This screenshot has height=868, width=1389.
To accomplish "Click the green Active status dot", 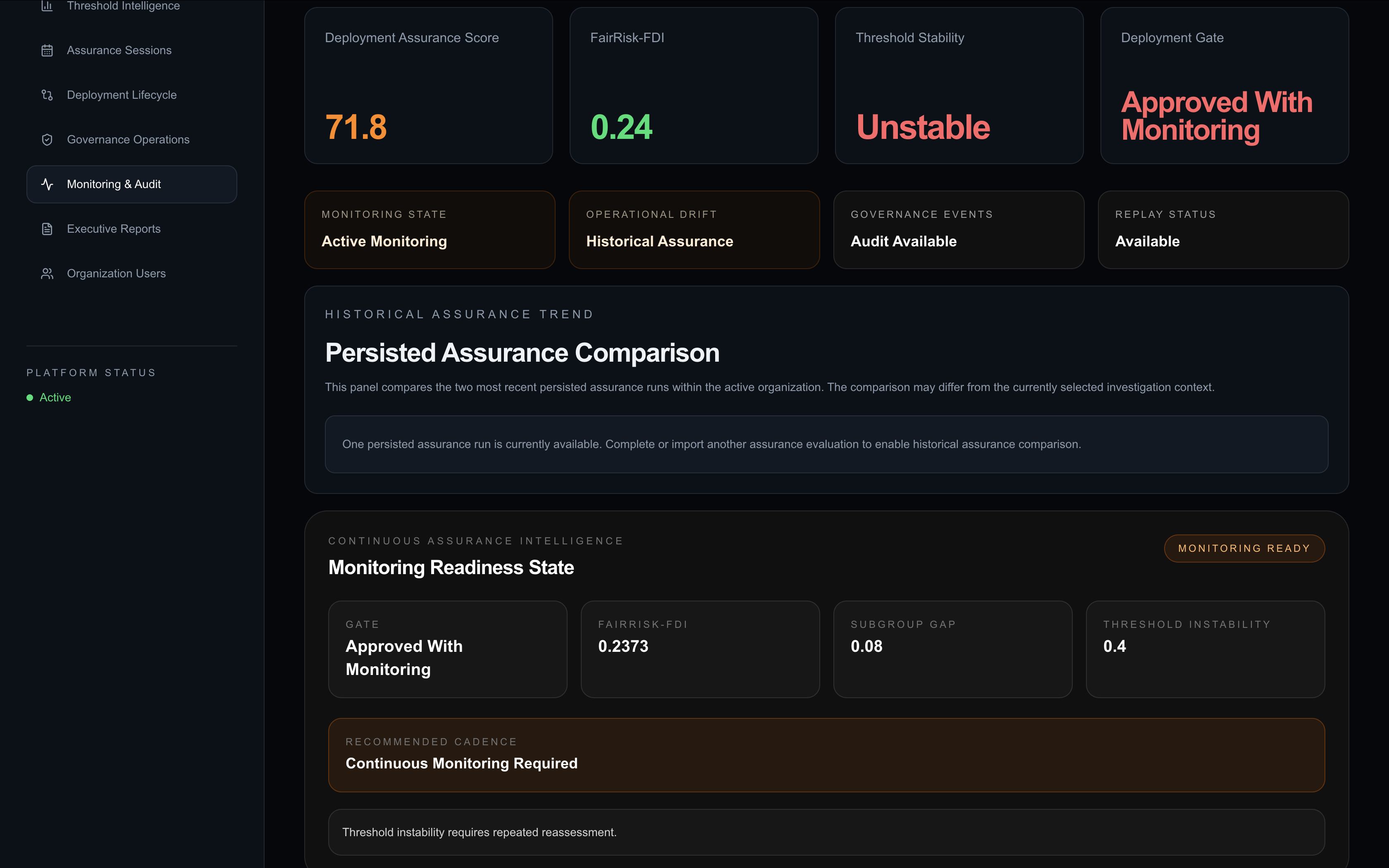I will [x=30, y=397].
